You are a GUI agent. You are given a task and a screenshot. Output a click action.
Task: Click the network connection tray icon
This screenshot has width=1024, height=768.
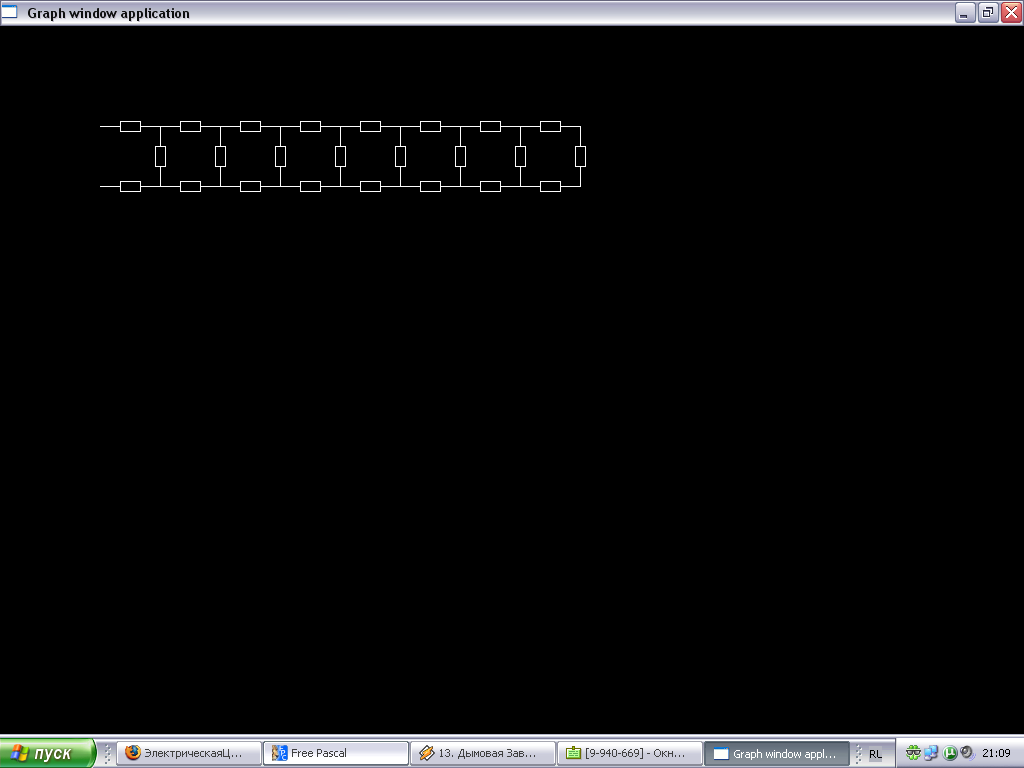pyautogui.click(x=931, y=753)
